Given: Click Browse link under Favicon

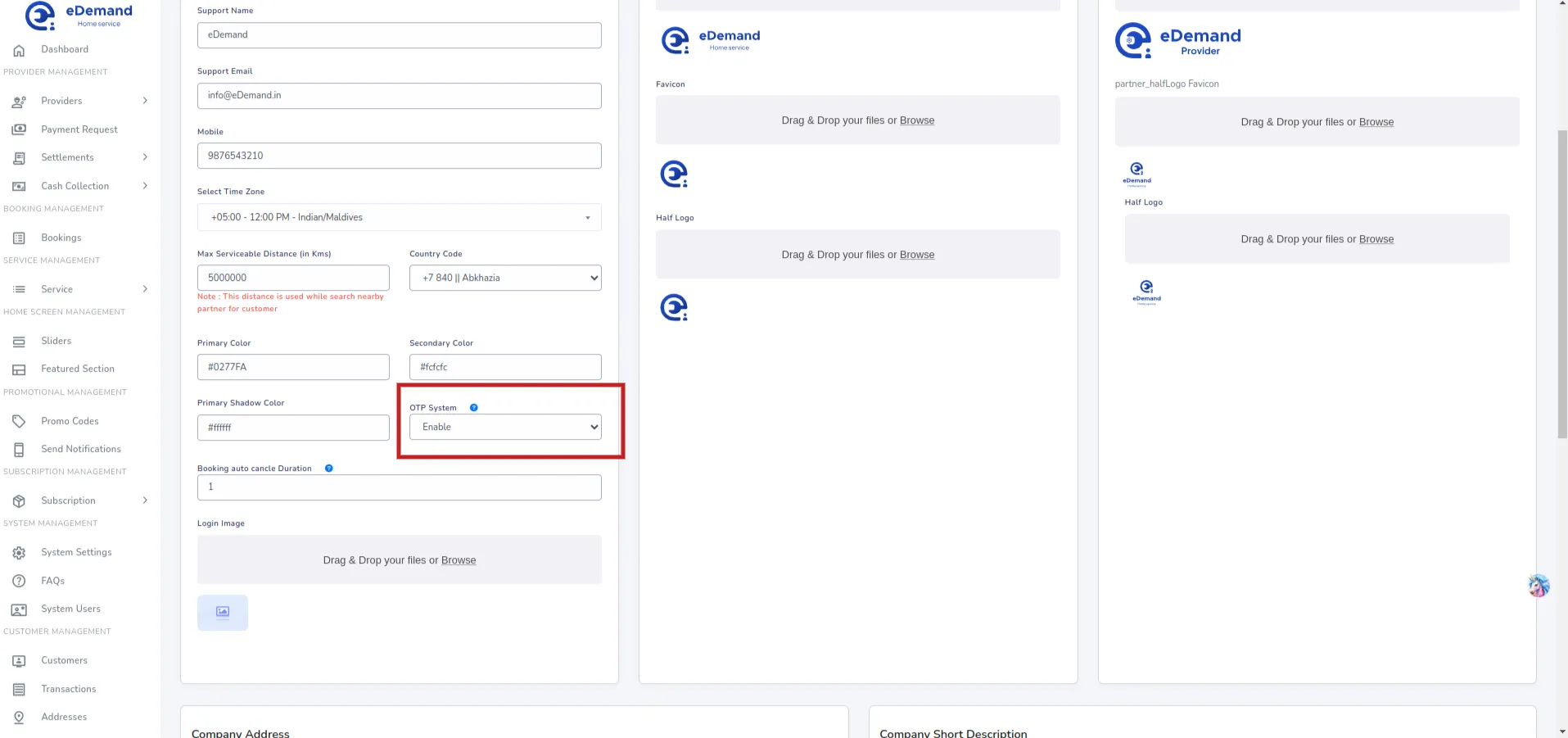Looking at the screenshot, I should coord(916,120).
